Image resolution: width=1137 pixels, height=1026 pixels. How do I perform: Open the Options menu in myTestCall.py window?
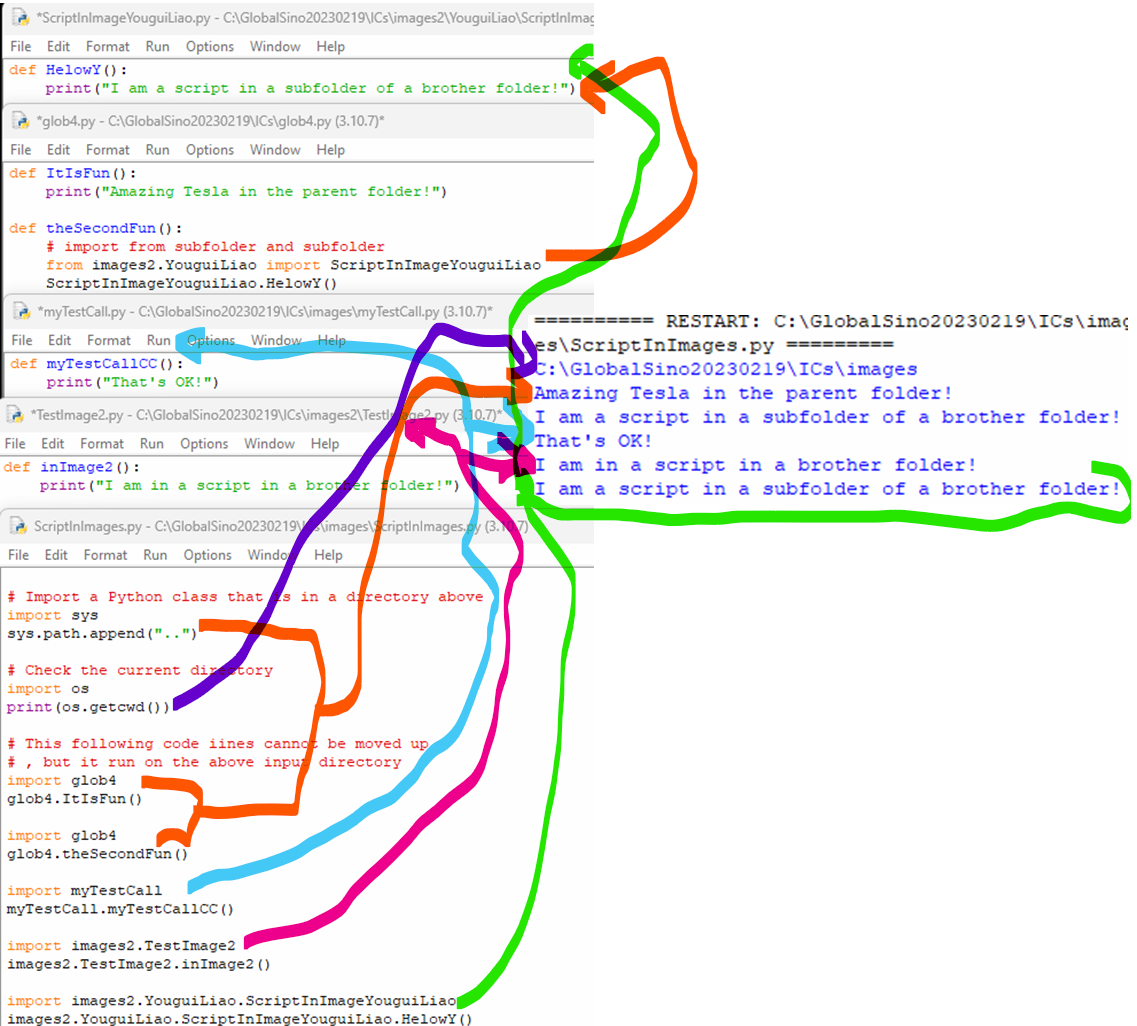209,340
